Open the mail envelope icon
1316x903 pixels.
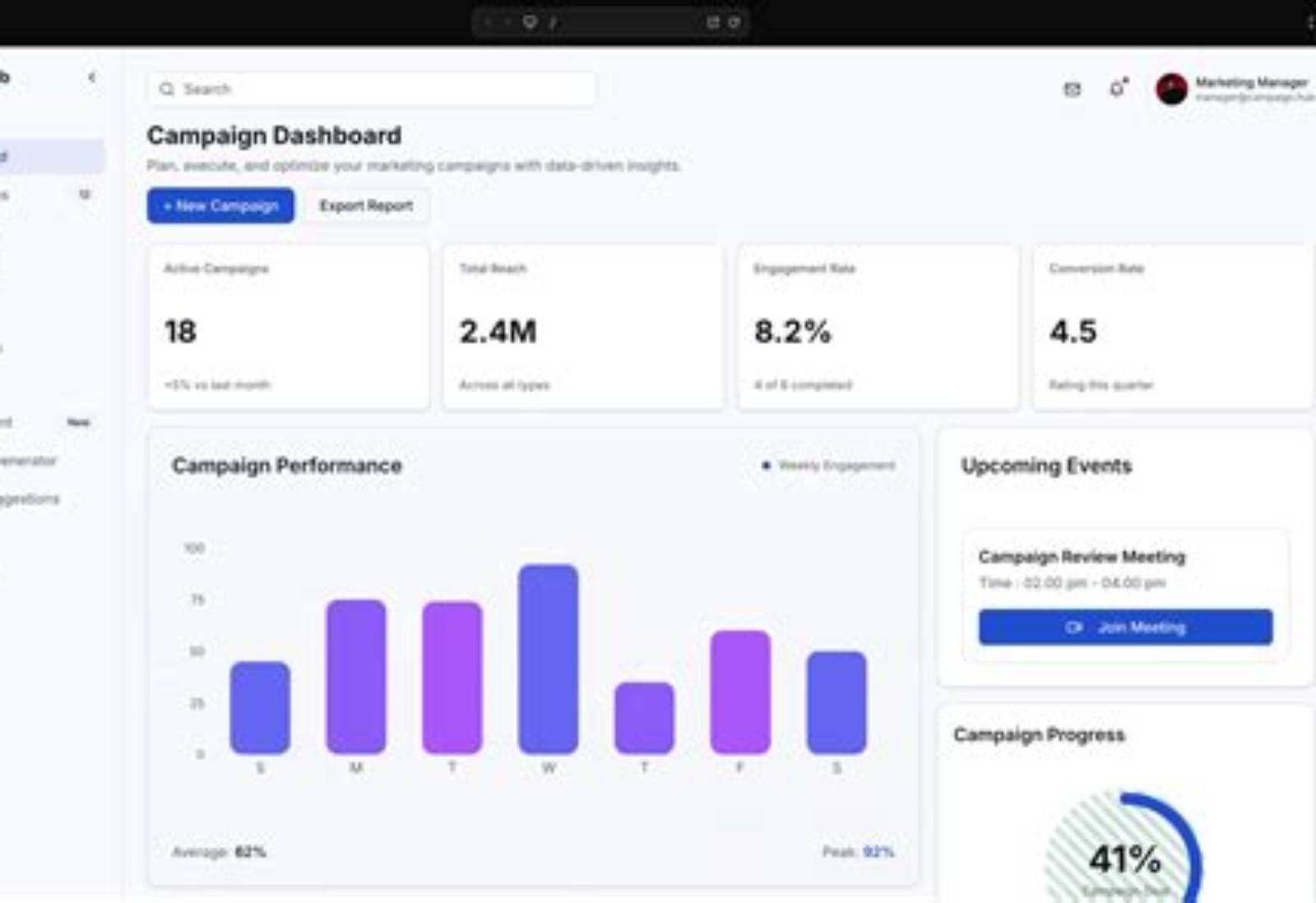[x=1072, y=89]
